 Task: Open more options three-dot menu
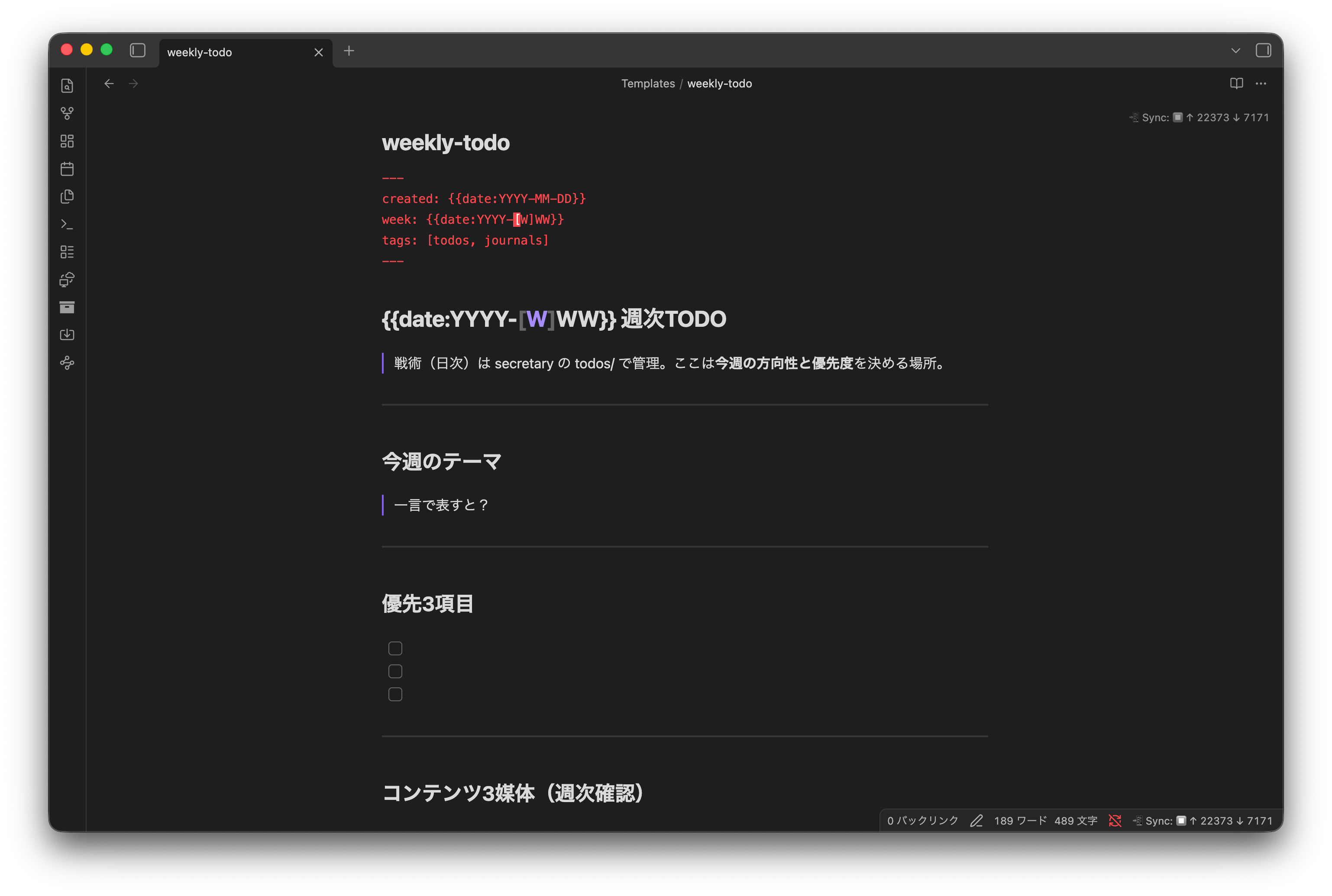[1261, 84]
